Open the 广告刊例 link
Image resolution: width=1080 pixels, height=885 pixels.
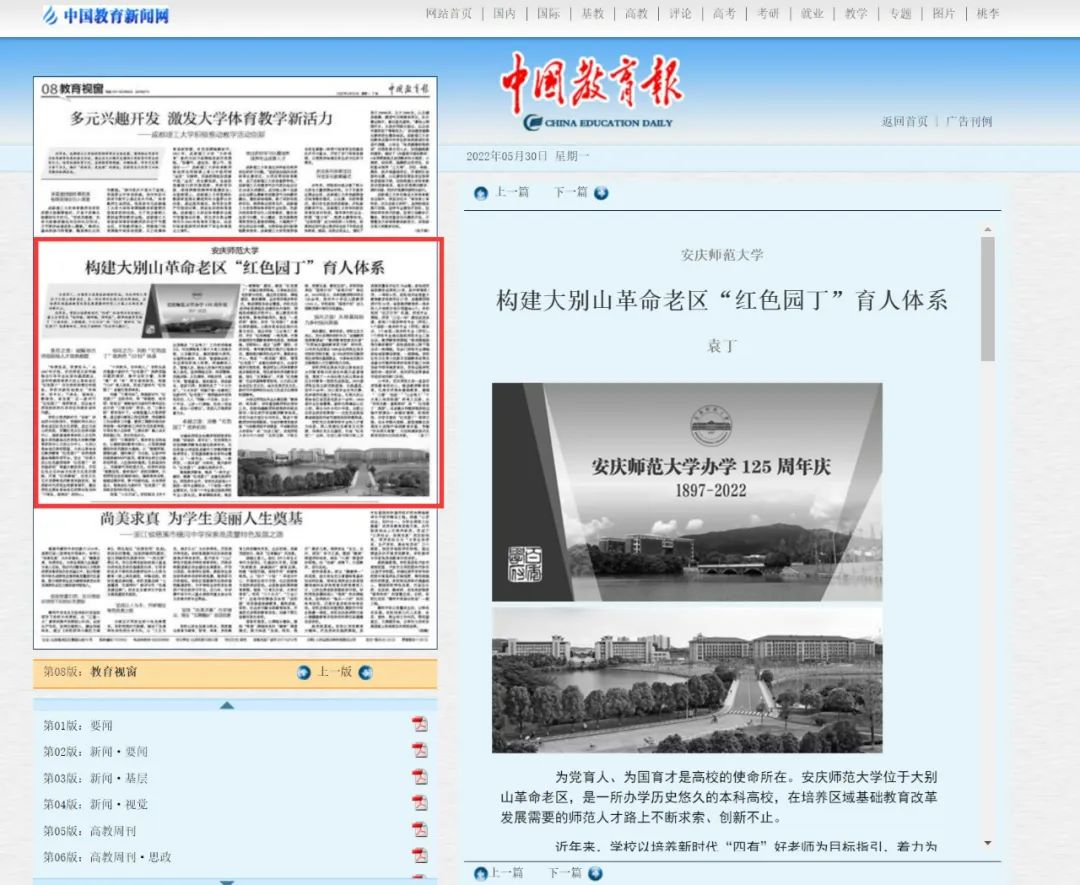(969, 122)
